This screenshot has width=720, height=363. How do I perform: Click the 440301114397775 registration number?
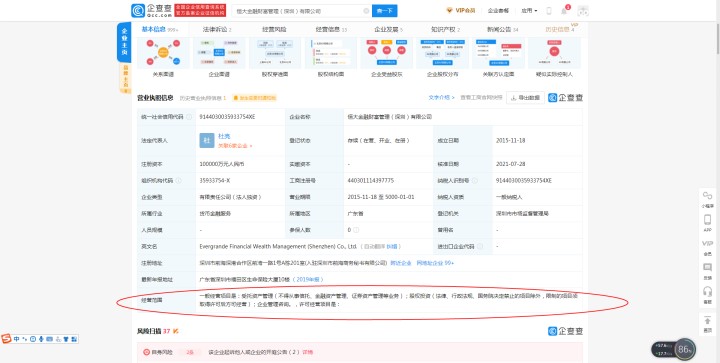(371, 180)
